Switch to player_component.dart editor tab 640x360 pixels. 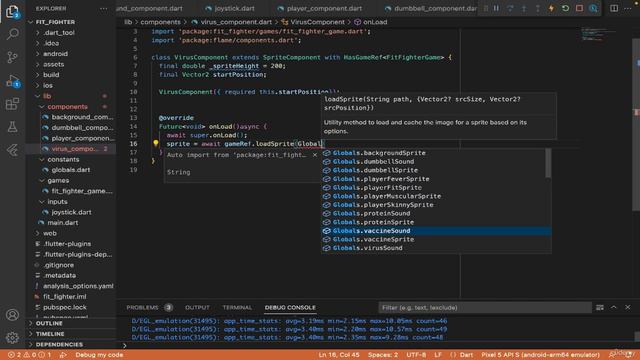click(320, 8)
